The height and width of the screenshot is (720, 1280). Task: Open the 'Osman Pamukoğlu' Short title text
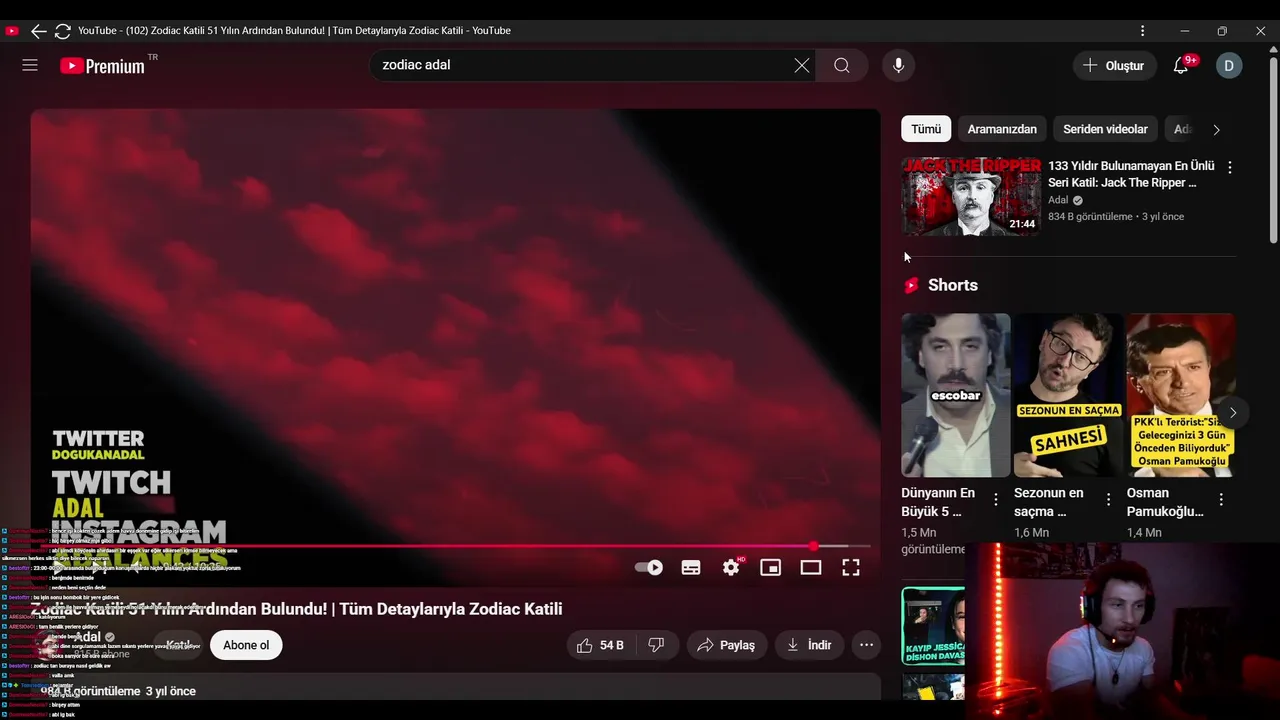click(1165, 502)
